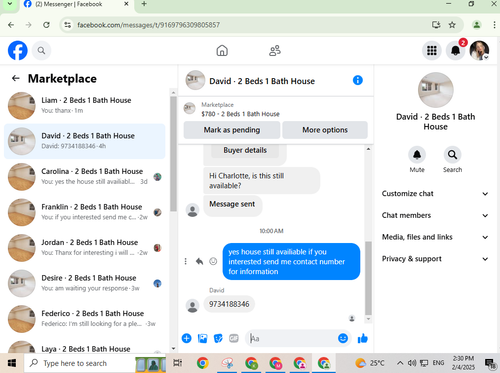Bookmark this page with star icon
Viewport: 500px width, 373px height.
coord(452,25)
